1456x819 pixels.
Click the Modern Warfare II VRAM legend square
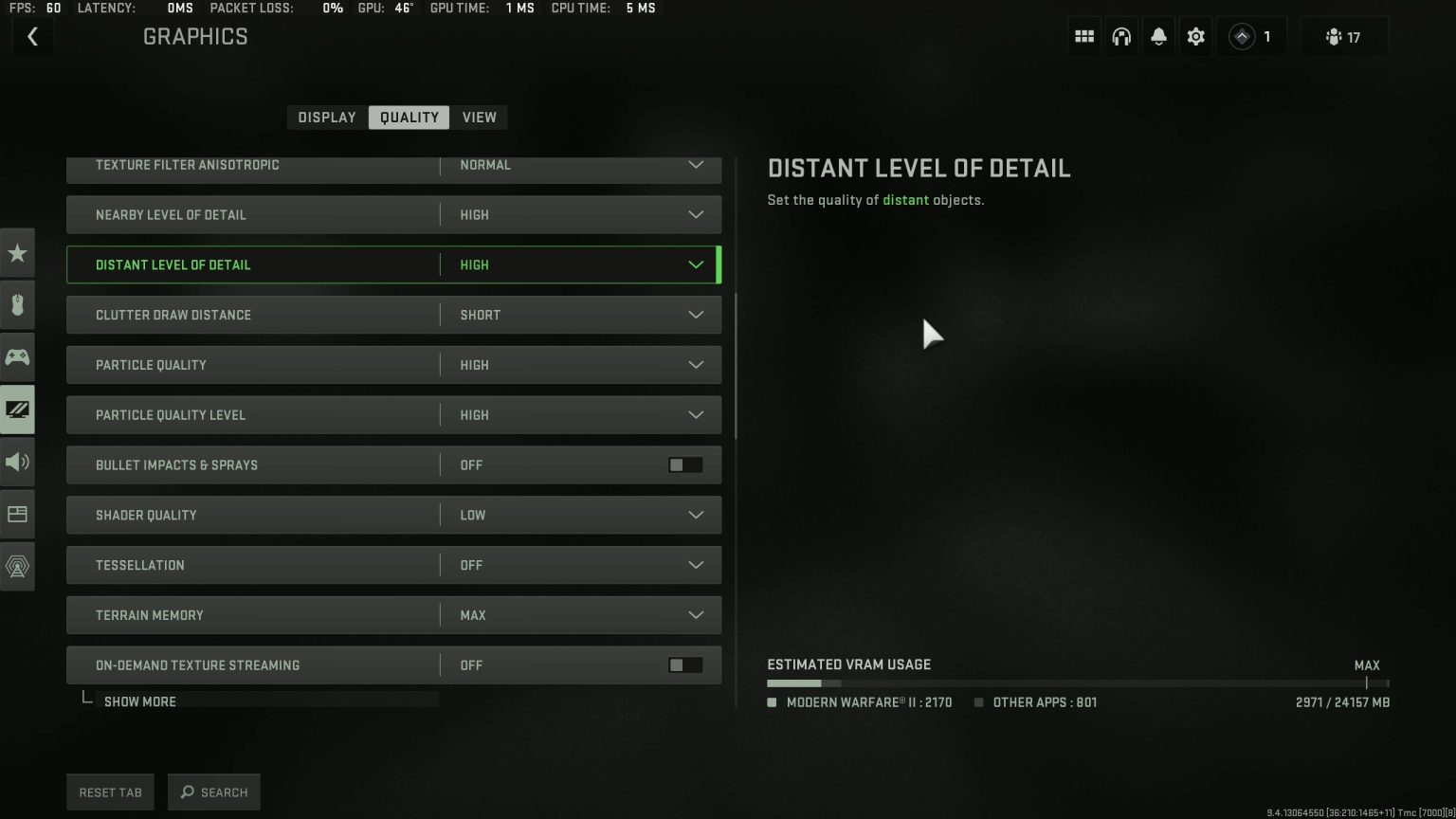[x=773, y=702]
